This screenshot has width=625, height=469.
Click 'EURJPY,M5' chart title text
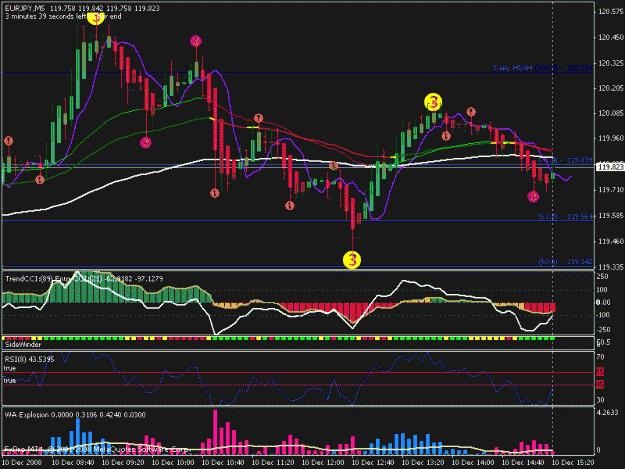[x=25, y=8]
